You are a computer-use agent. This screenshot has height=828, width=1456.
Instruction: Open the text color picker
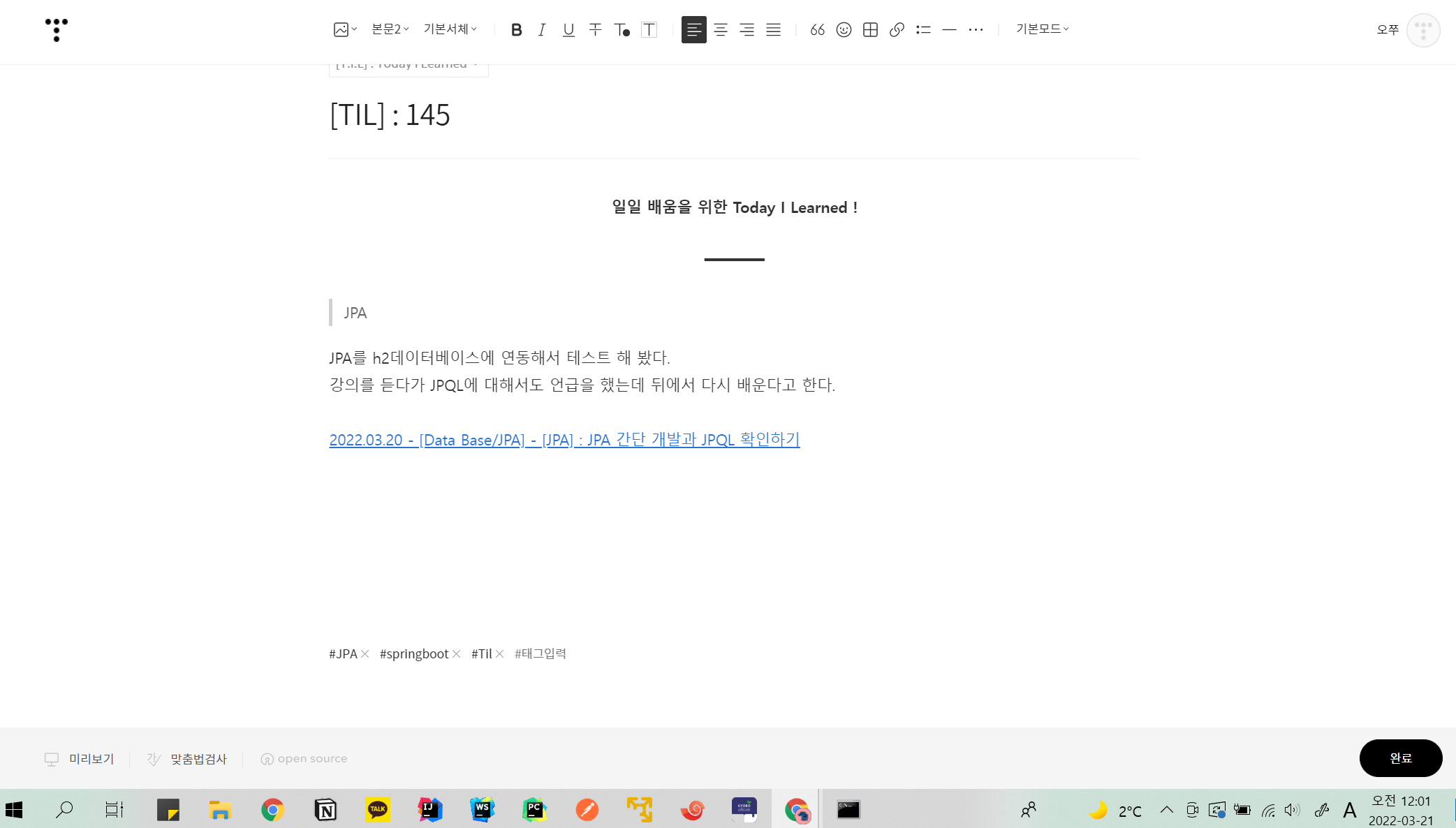click(x=622, y=29)
